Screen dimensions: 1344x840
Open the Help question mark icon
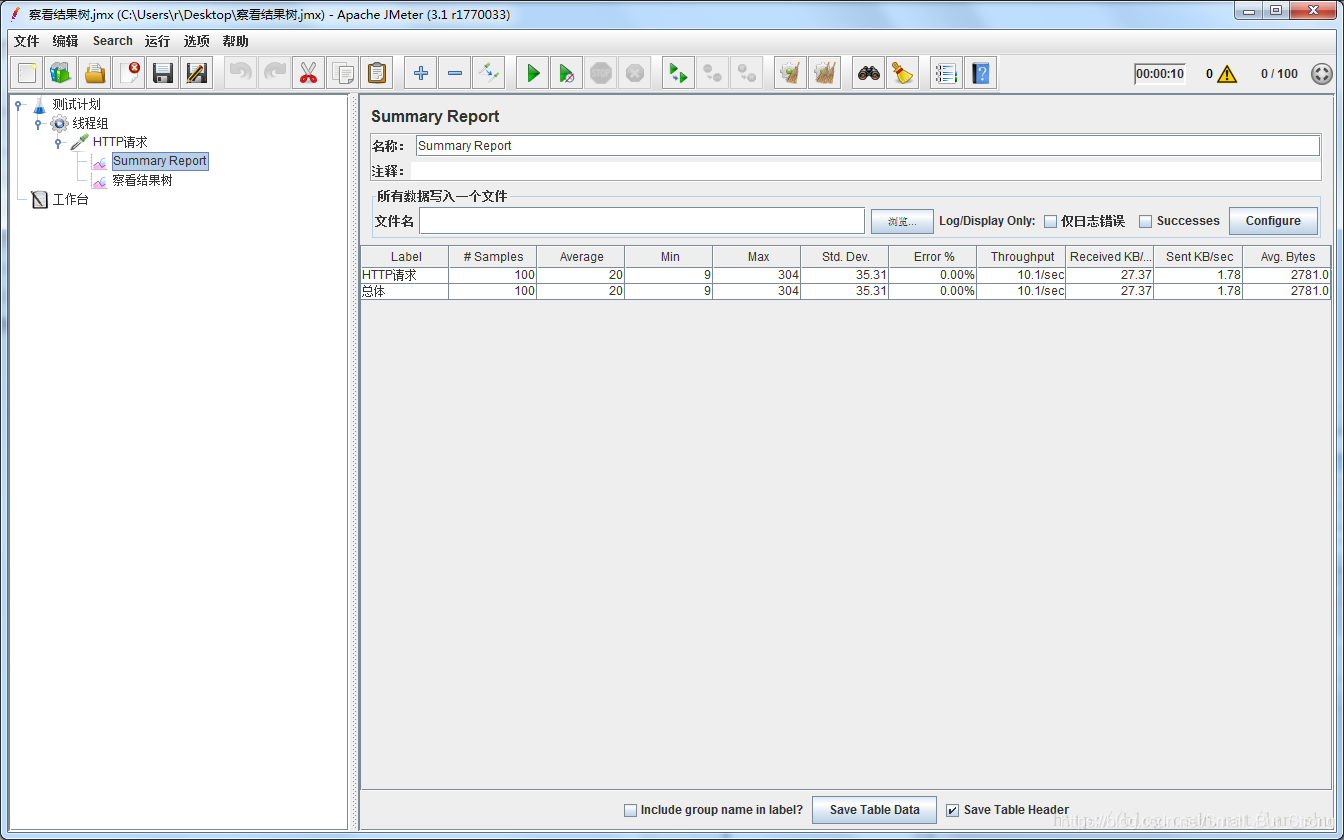(x=981, y=73)
